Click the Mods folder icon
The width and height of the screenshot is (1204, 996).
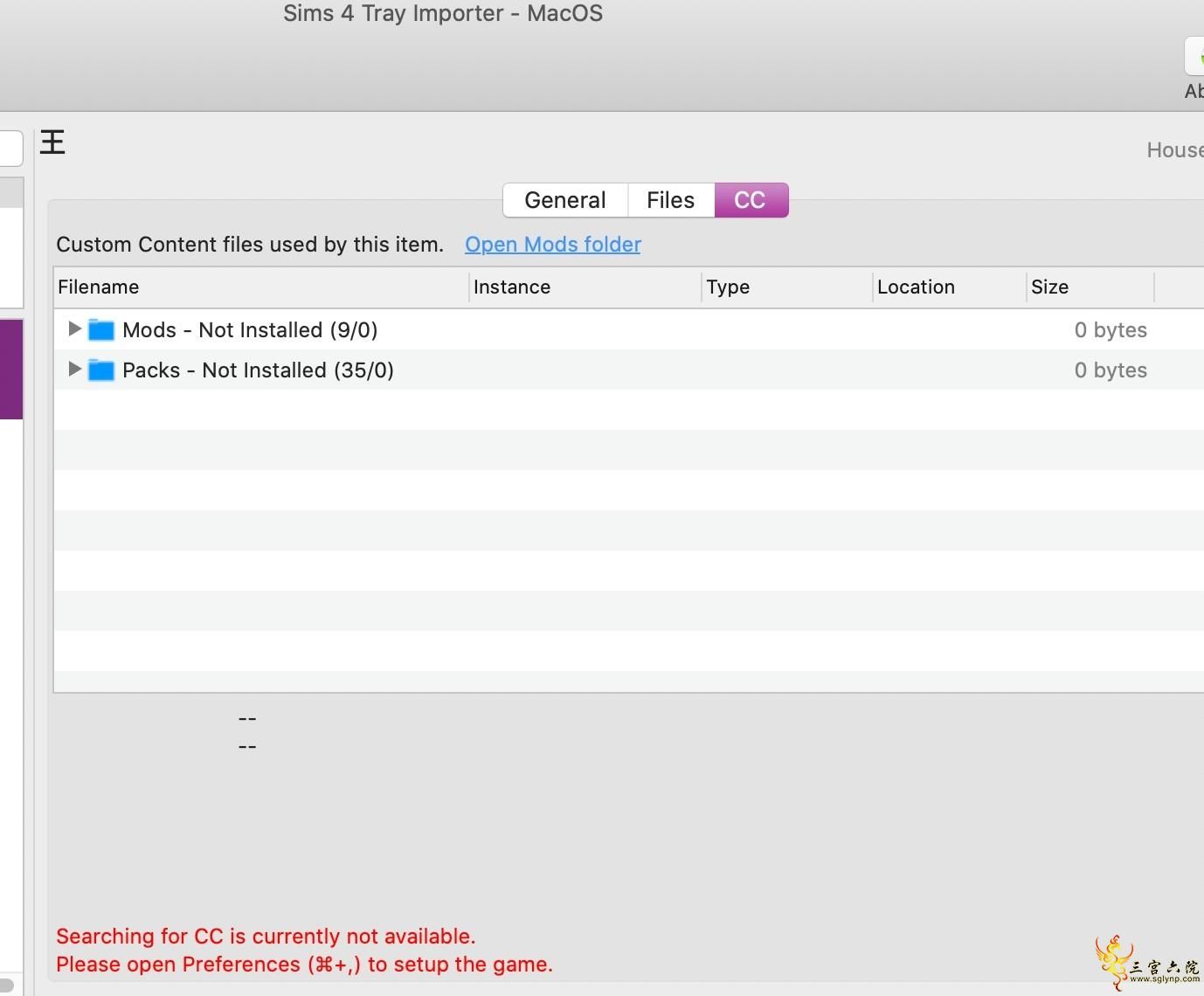[101, 330]
